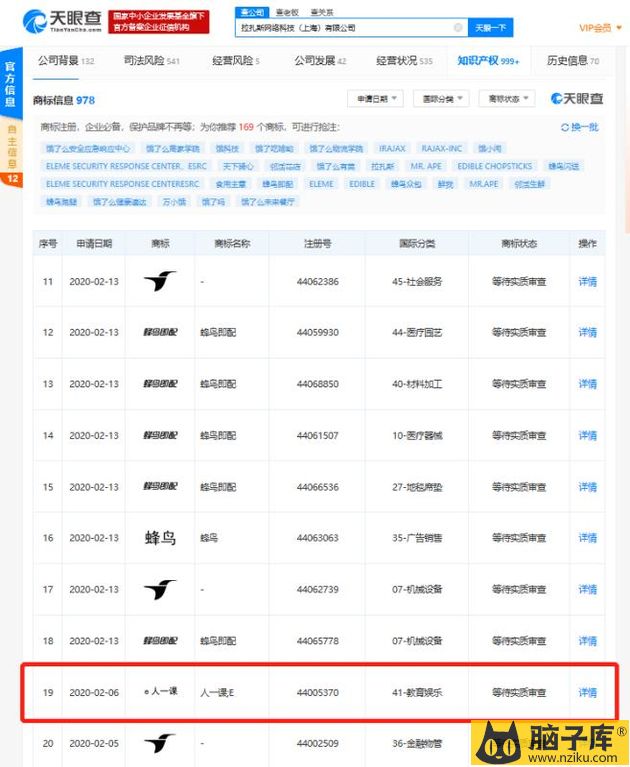Viewport: 630px width, 767px height.
Task: Click the 35-广告销售 category cell
Action: (417, 538)
